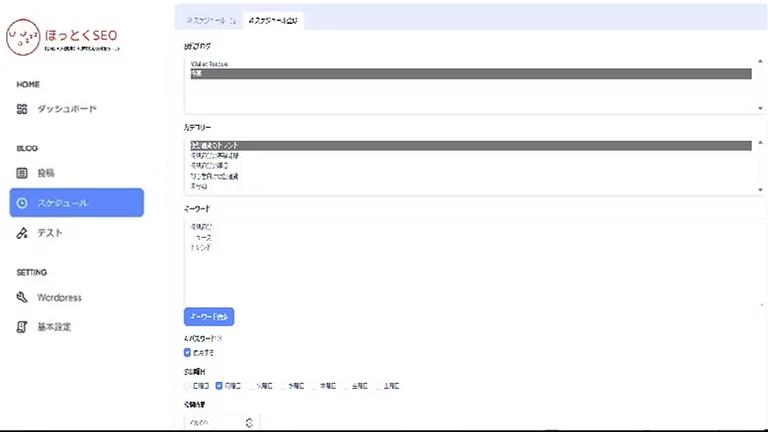Select the active schedule add tab
This screenshot has width=768, height=432.
[274, 20]
